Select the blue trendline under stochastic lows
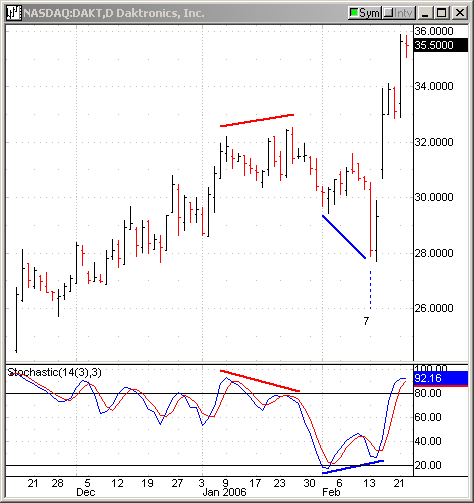 point(353,467)
